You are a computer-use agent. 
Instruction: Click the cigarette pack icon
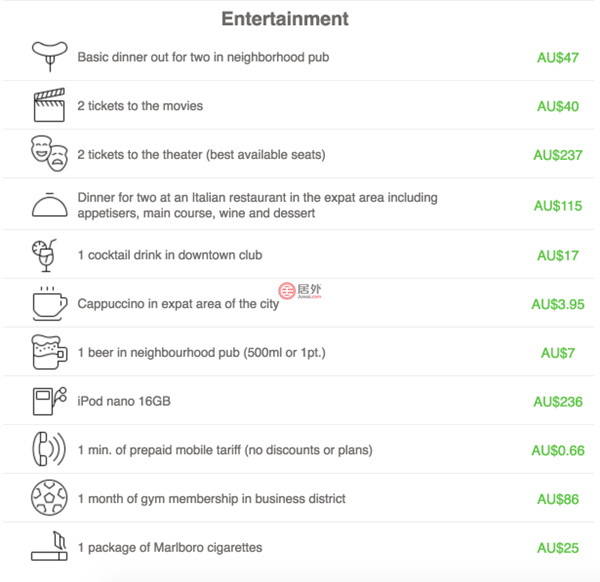click(x=48, y=546)
